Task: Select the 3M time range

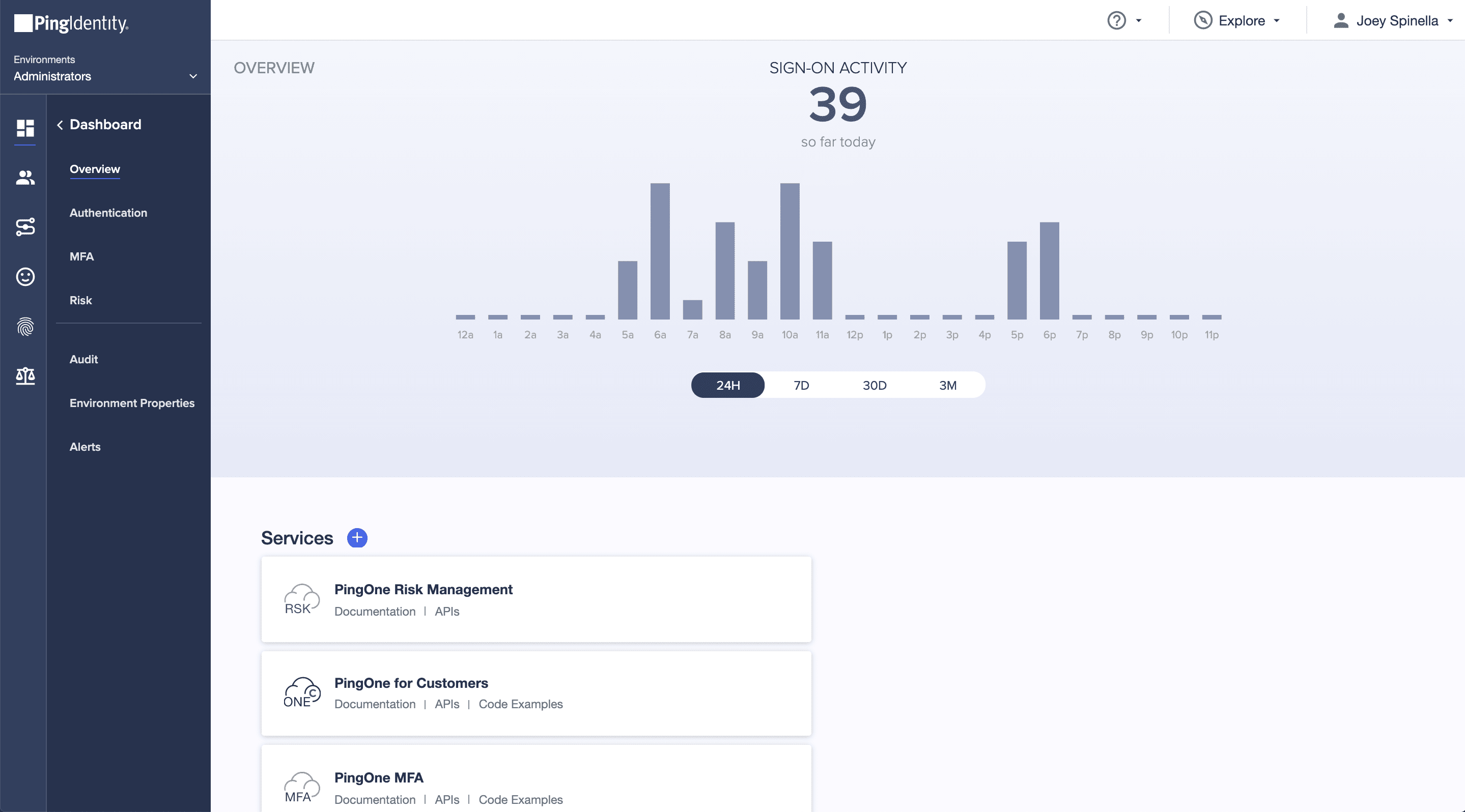Action: click(x=948, y=385)
